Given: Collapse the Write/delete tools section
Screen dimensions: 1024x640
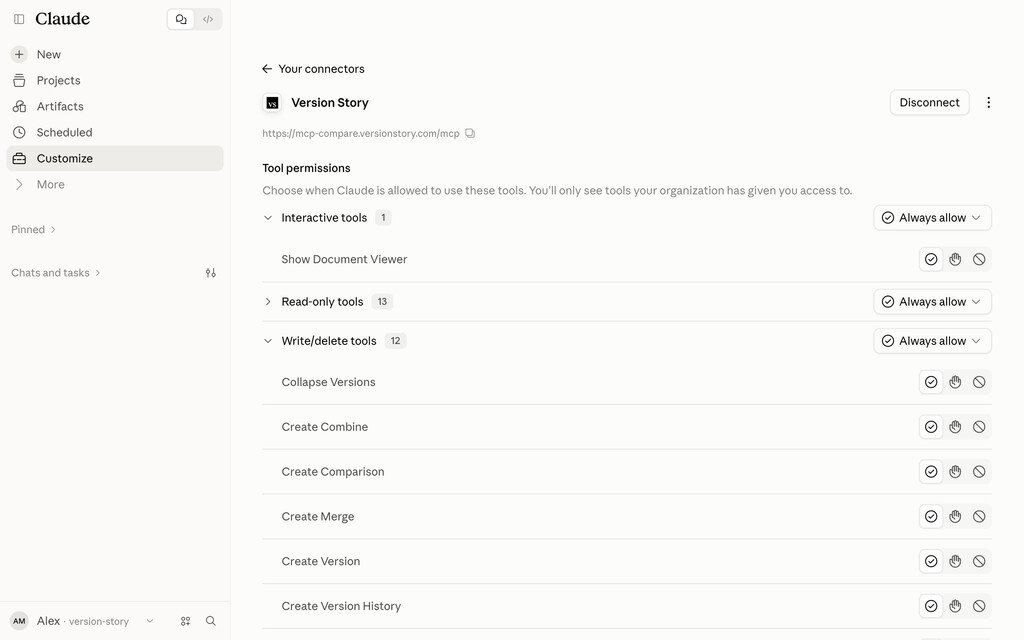Looking at the screenshot, I should click(x=268, y=341).
